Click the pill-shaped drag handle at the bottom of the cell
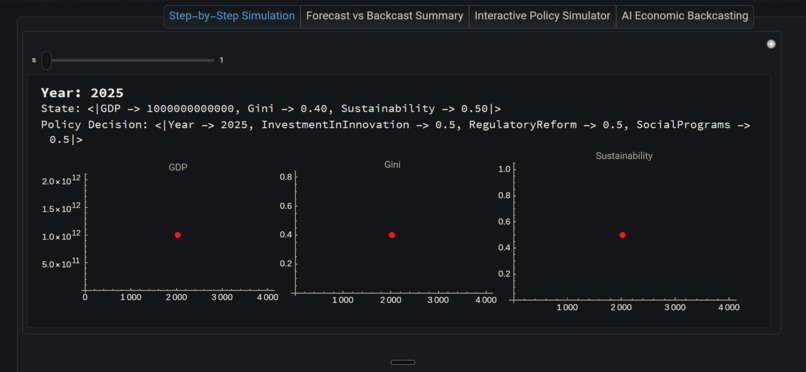This screenshot has width=806, height=372. pyautogui.click(x=403, y=362)
